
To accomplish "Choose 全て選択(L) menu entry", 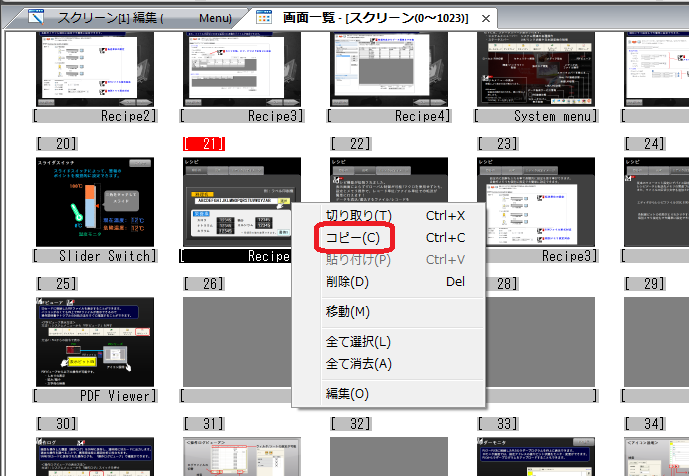I will coord(359,342).
